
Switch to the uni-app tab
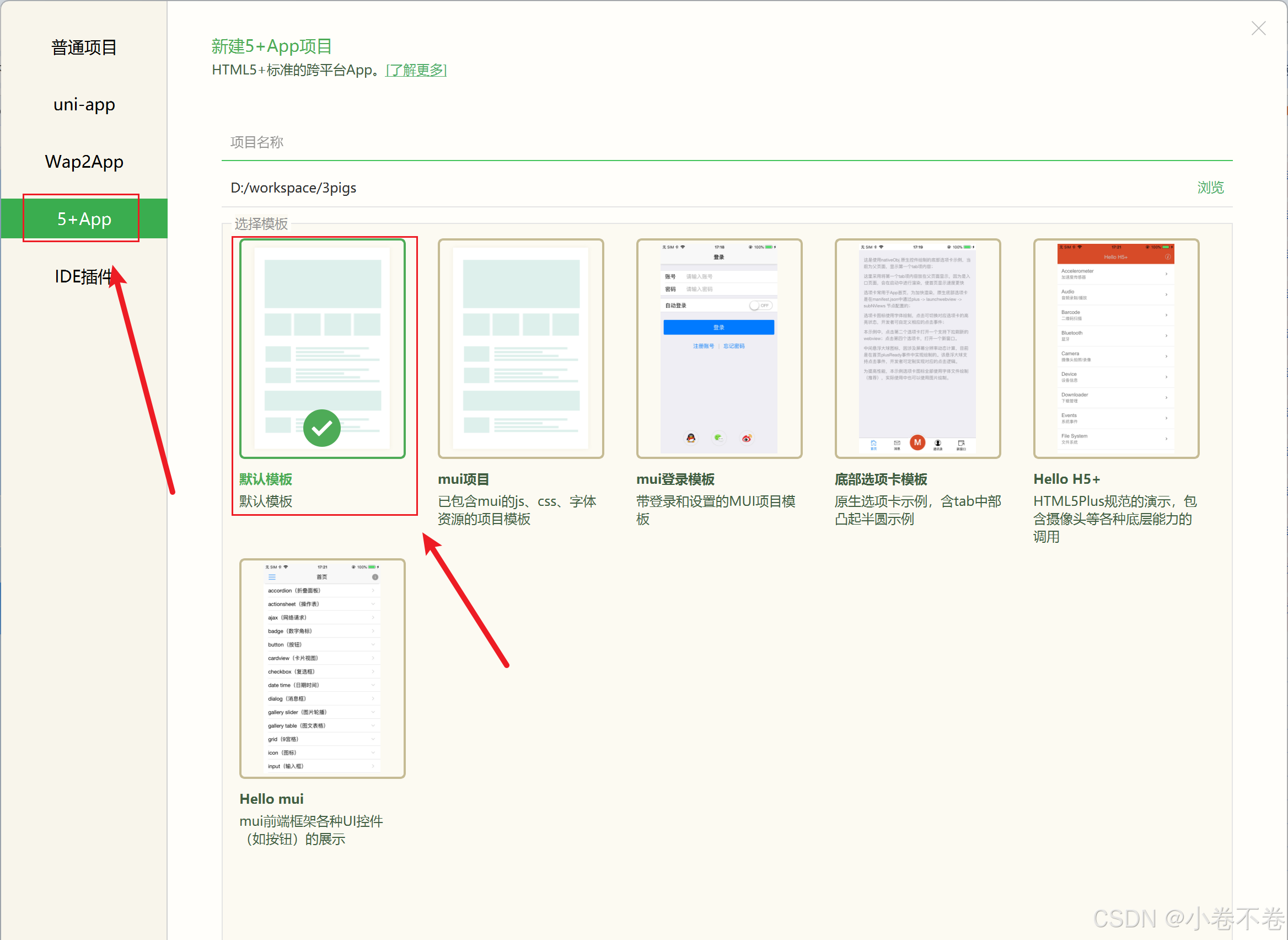(x=84, y=105)
